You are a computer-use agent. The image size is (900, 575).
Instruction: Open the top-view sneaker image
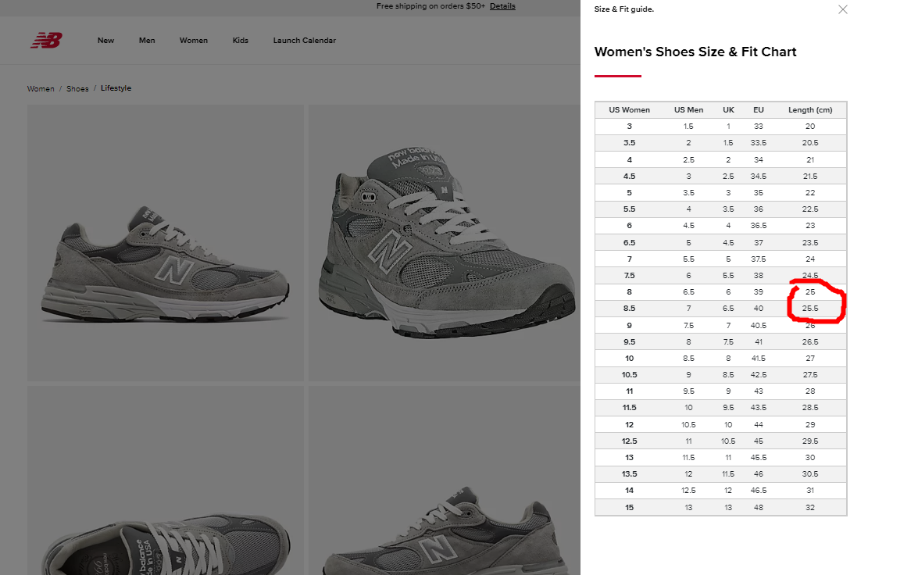click(x=165, y=480)
